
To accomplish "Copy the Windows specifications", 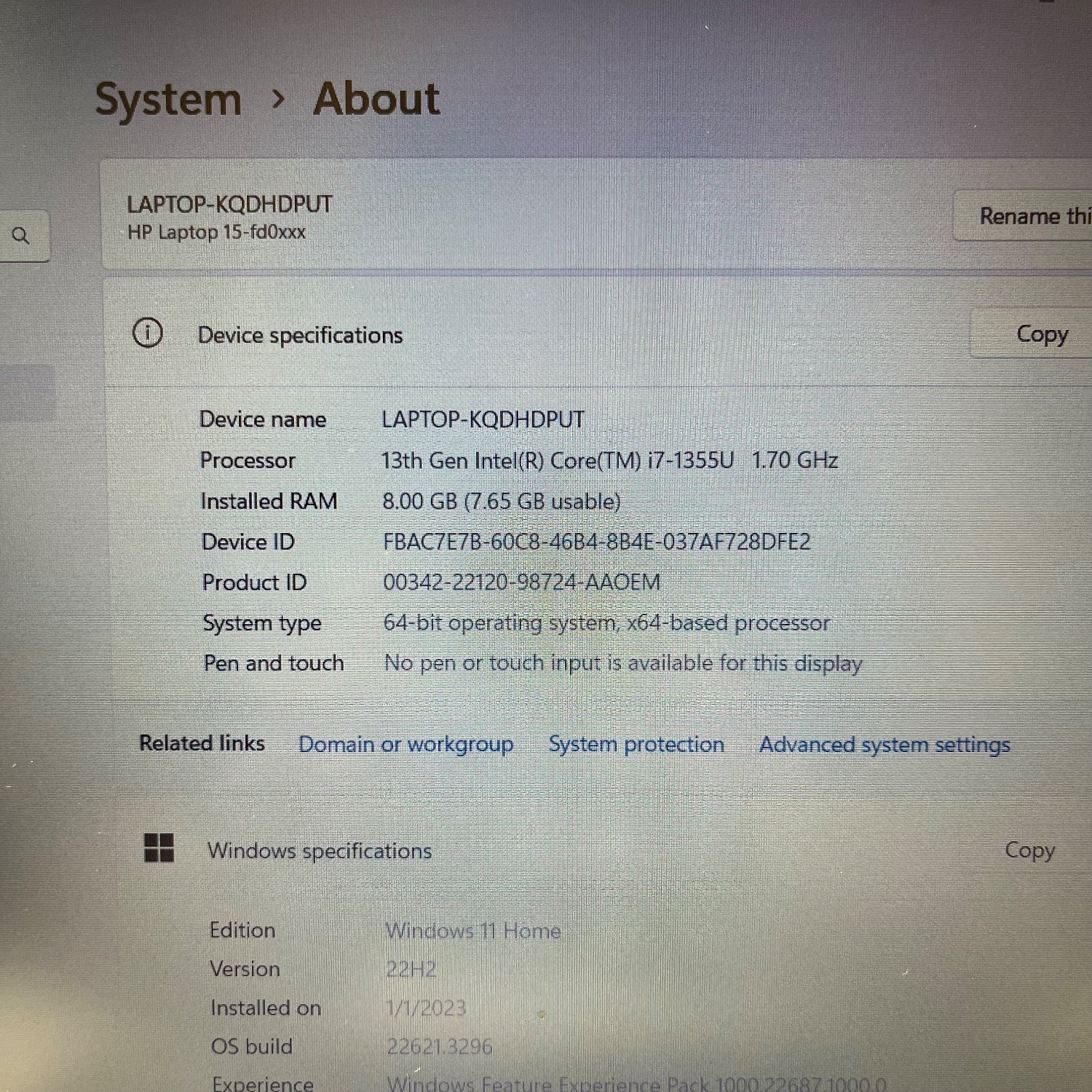I will [x=1030, y=850].
